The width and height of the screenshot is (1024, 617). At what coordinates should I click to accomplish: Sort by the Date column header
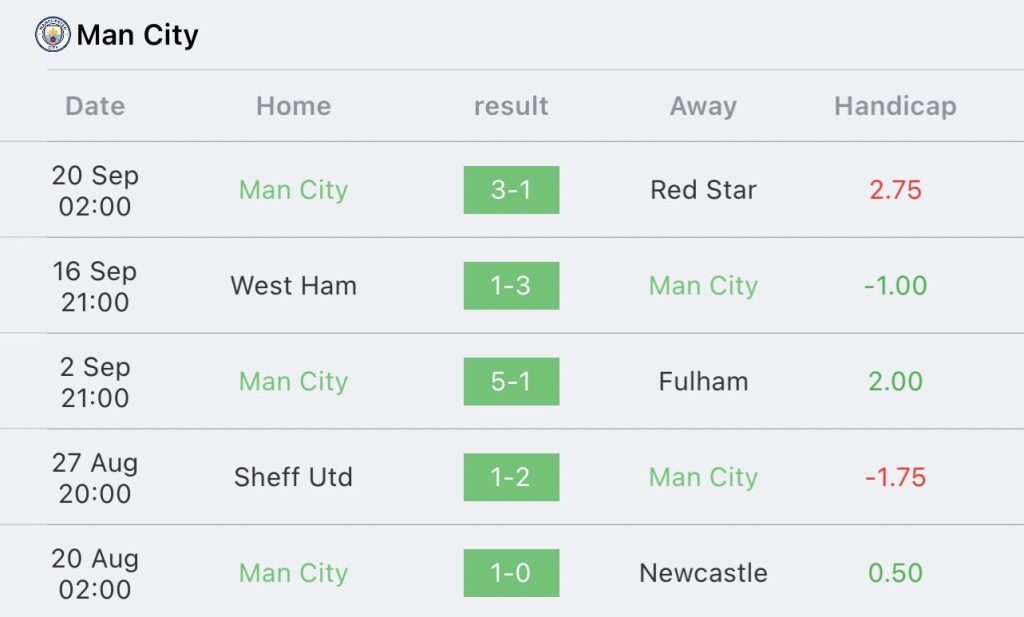[95, 106]
